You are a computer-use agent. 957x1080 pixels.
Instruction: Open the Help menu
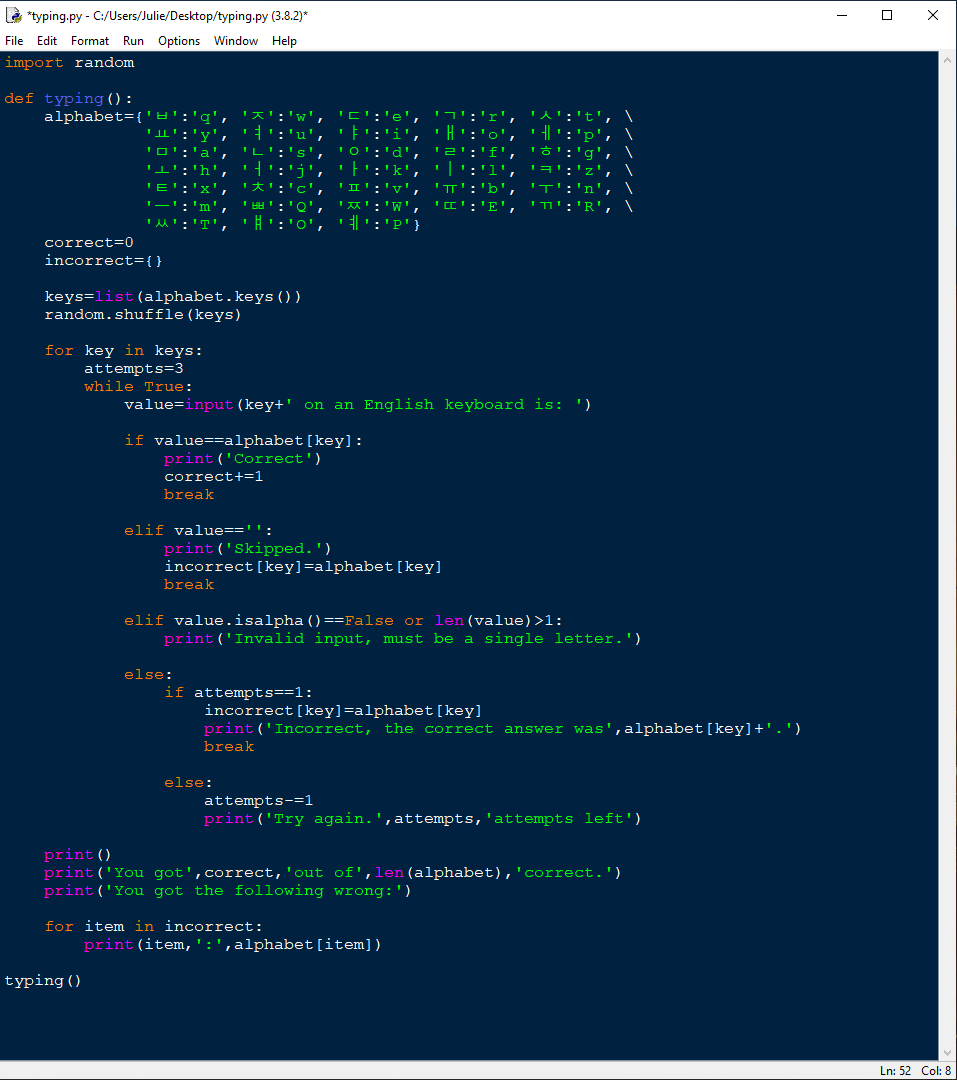click(284, 41)
